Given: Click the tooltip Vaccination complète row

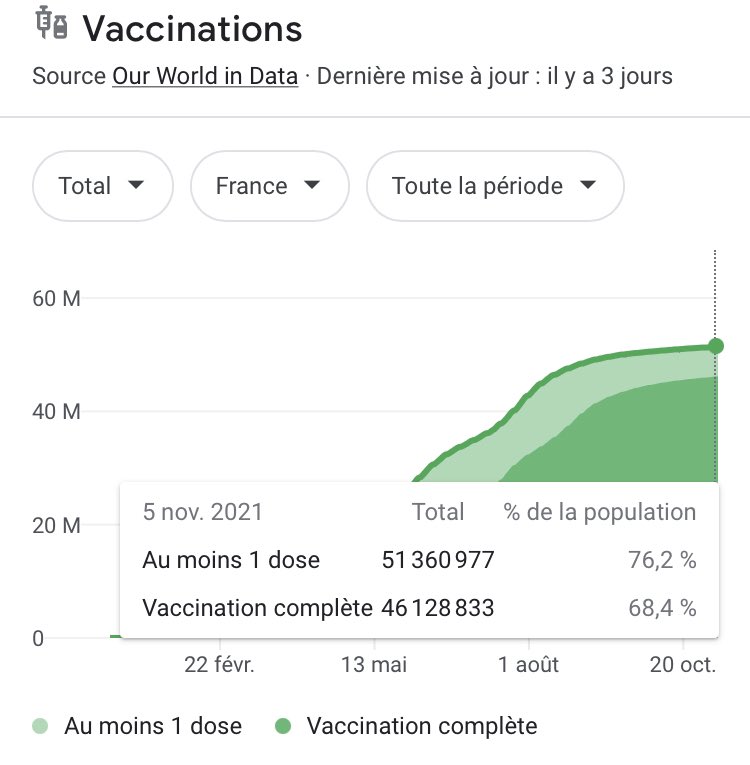Looking at the screenshot, I should click(x=419, y=608).
